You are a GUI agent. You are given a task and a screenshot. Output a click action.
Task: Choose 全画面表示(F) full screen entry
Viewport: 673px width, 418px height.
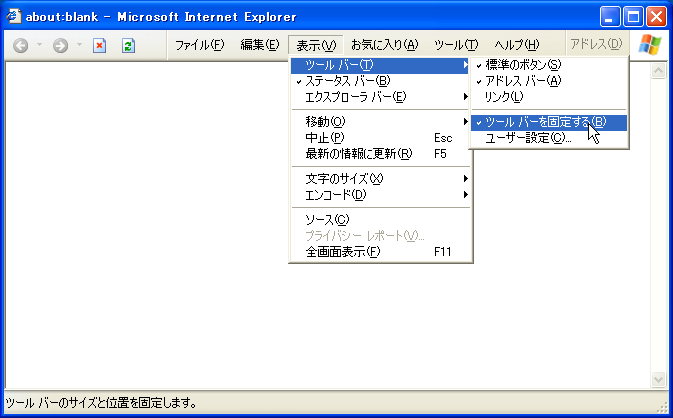tap(380, 252)
